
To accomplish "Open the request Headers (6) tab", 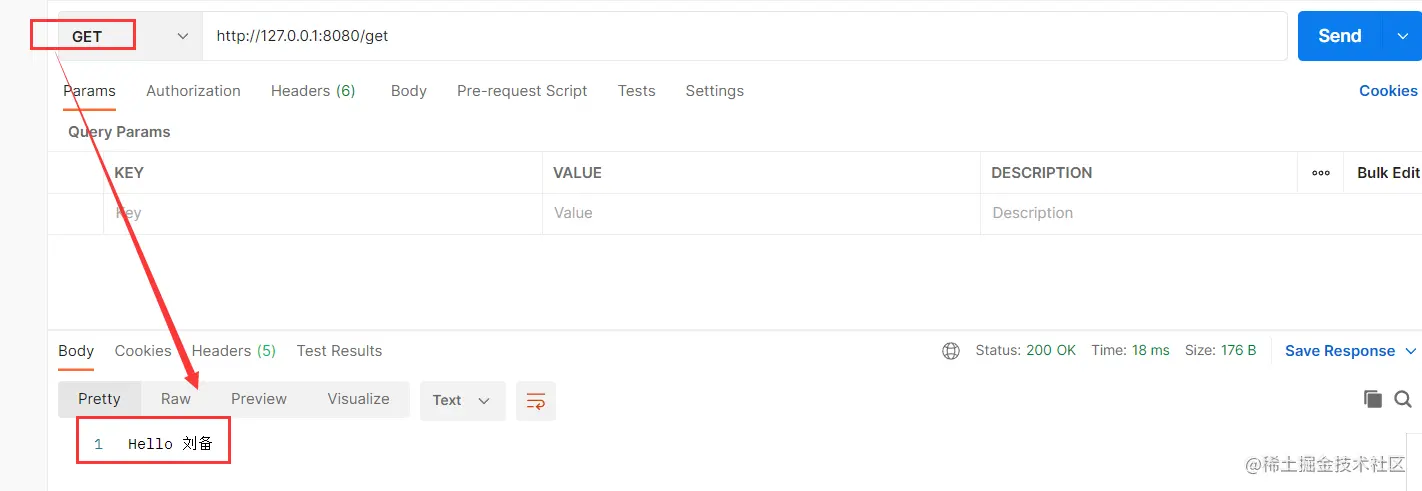I will 313,91.
